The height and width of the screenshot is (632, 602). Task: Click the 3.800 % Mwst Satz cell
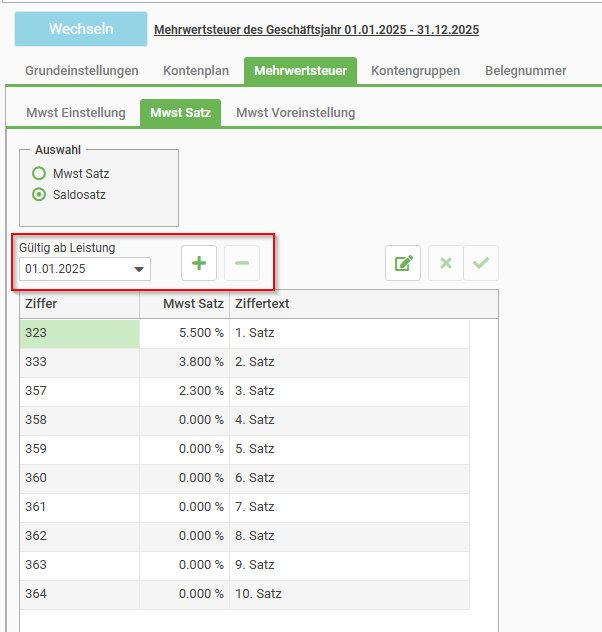[x=184, y=362]
